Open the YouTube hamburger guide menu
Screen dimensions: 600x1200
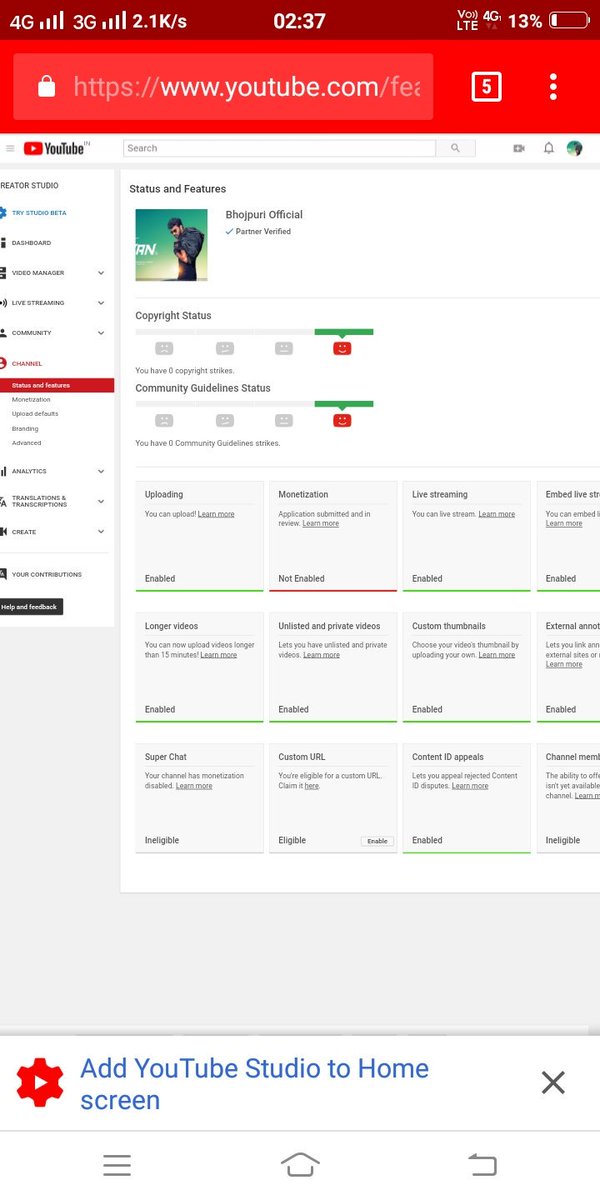click(x=10, y=148)
